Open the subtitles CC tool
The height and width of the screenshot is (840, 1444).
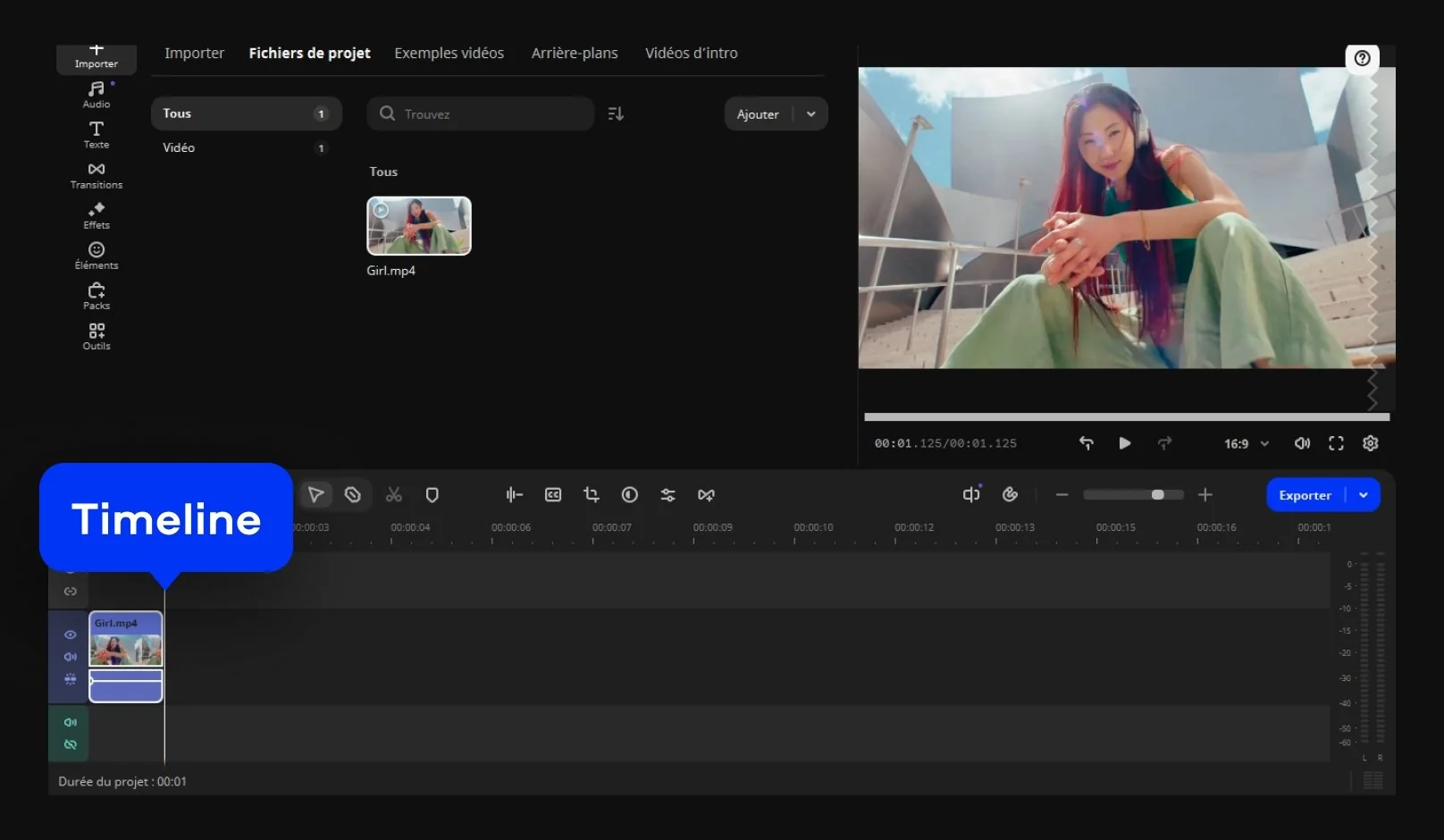(553, 495)
